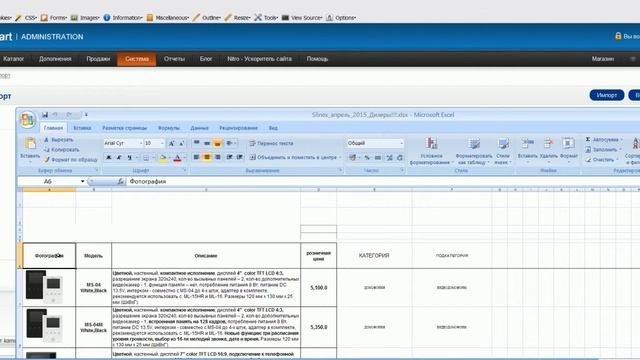The image size is (640, 360).
Task: Toggle align text left
Action: [196, 157]
